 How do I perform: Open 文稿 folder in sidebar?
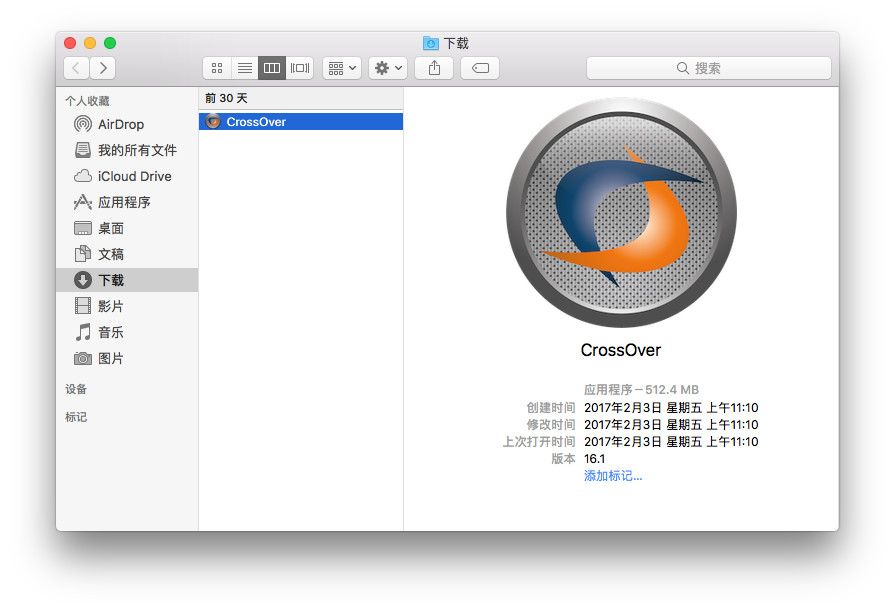click(110, 254)
